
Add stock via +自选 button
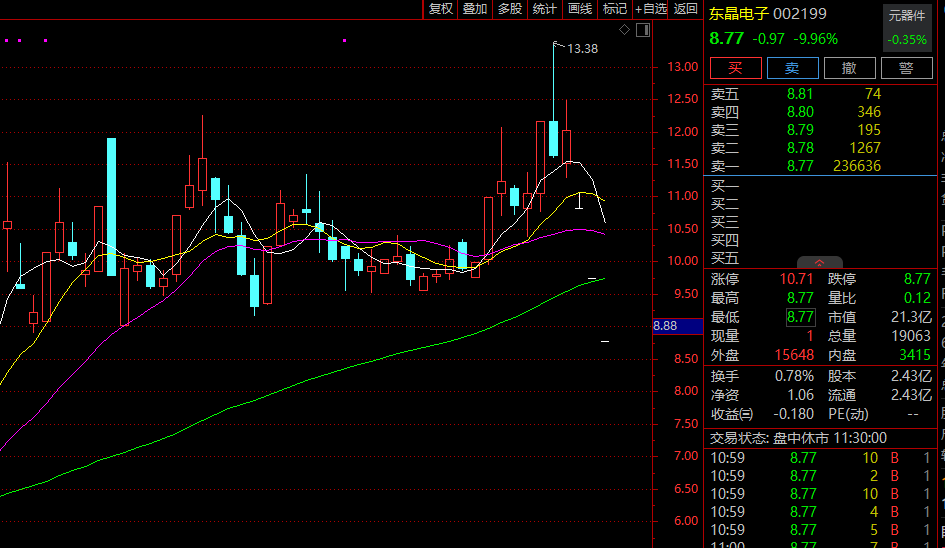click(651, 9)
